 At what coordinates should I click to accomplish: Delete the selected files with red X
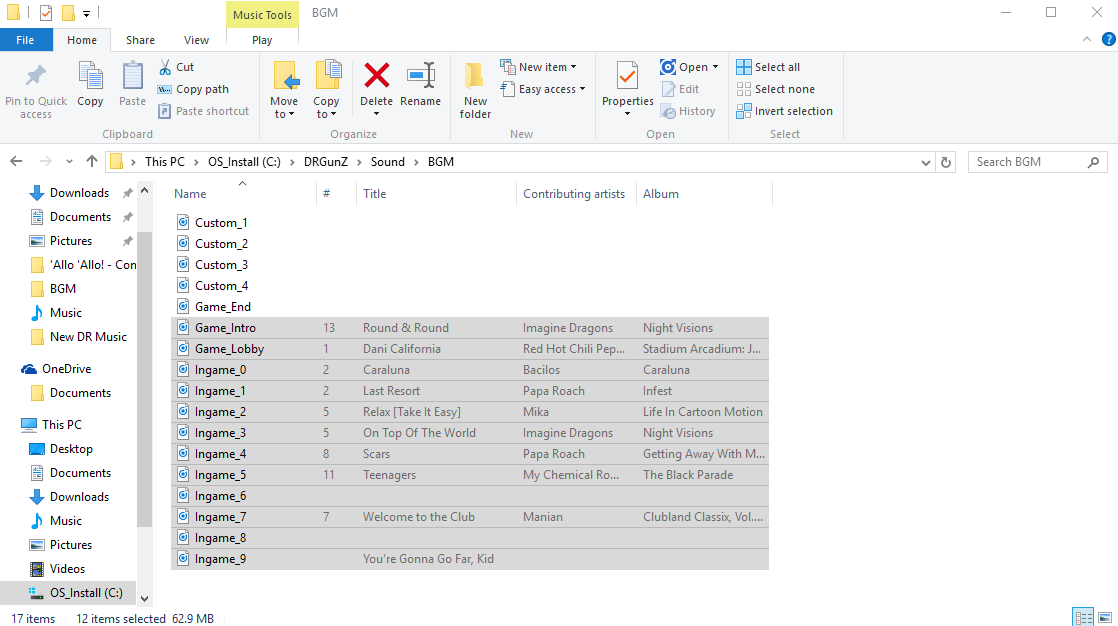pos(376,75)
